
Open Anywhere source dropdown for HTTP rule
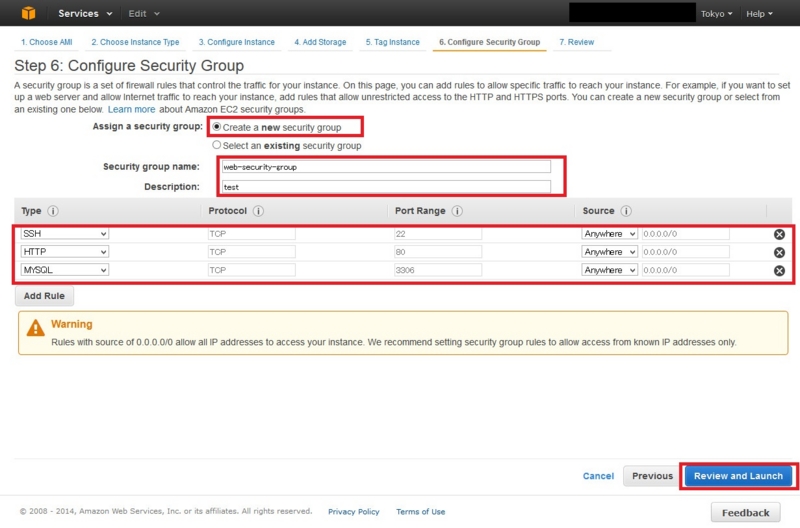[x=609, y=252]
